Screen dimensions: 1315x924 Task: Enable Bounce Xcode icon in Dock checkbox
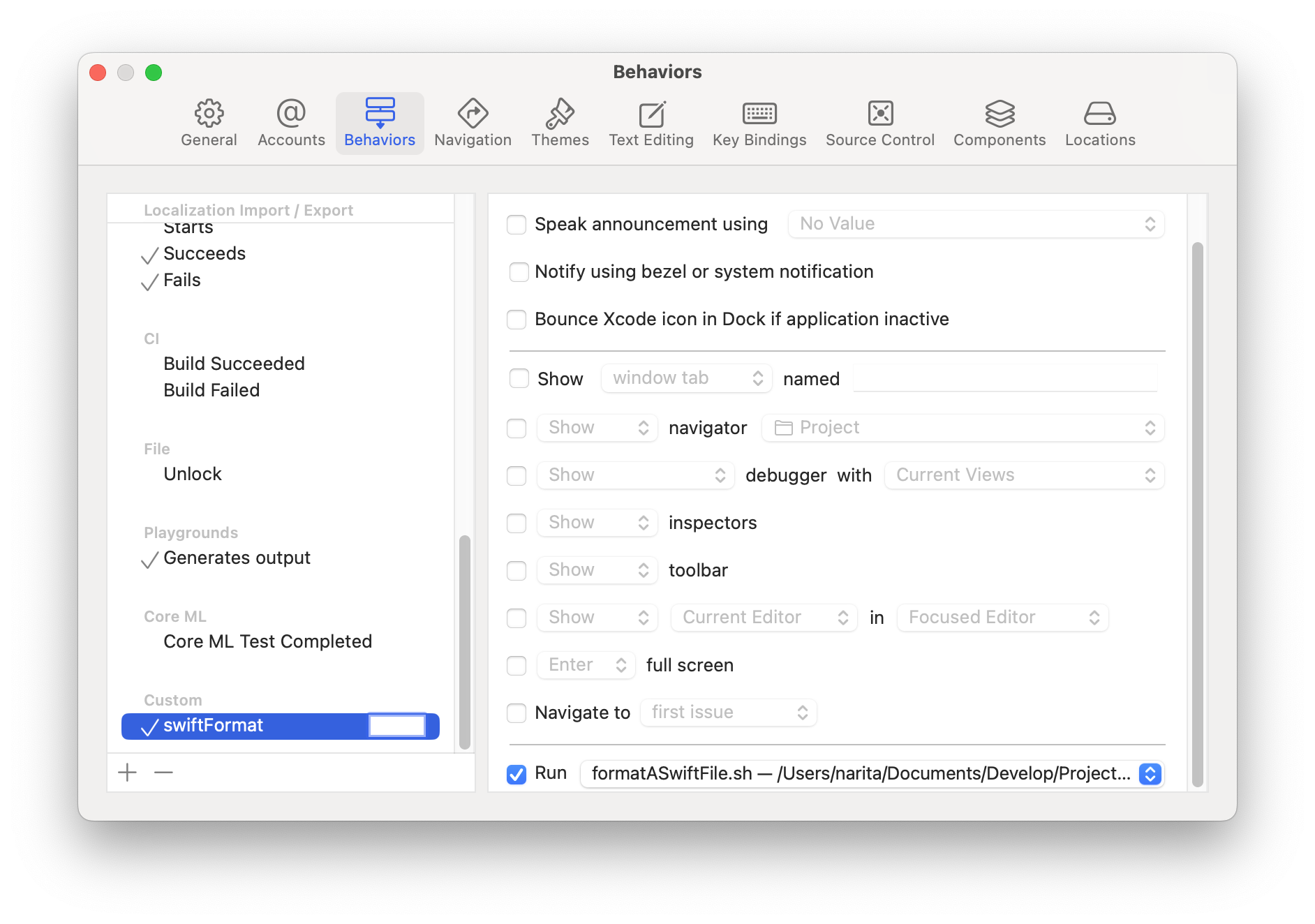pos(517,320)
